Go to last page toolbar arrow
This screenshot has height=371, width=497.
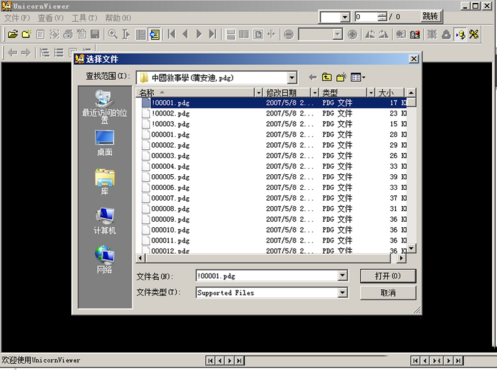213,34
